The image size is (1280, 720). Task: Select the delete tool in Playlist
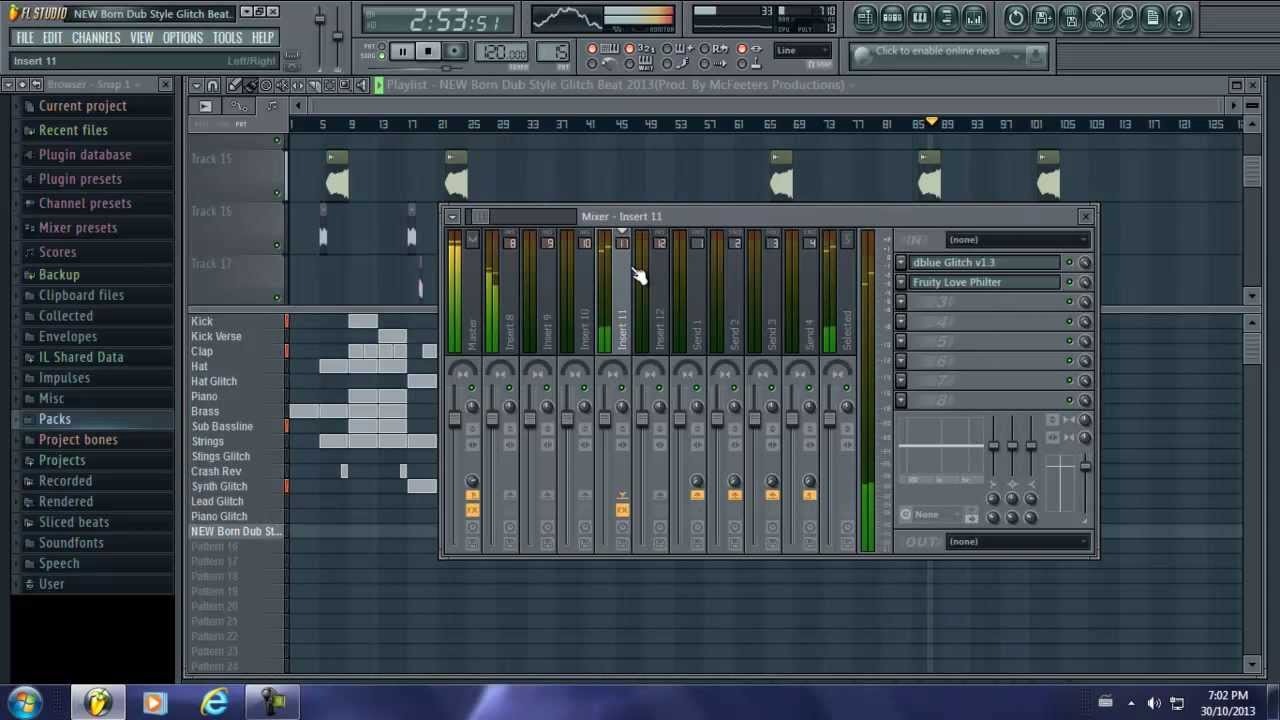pos(265,86)
